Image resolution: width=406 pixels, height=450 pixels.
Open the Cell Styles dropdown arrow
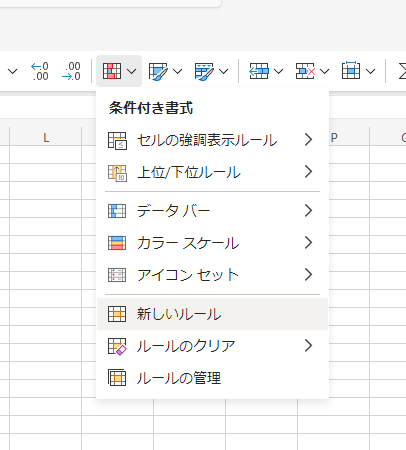coord(224,71)
